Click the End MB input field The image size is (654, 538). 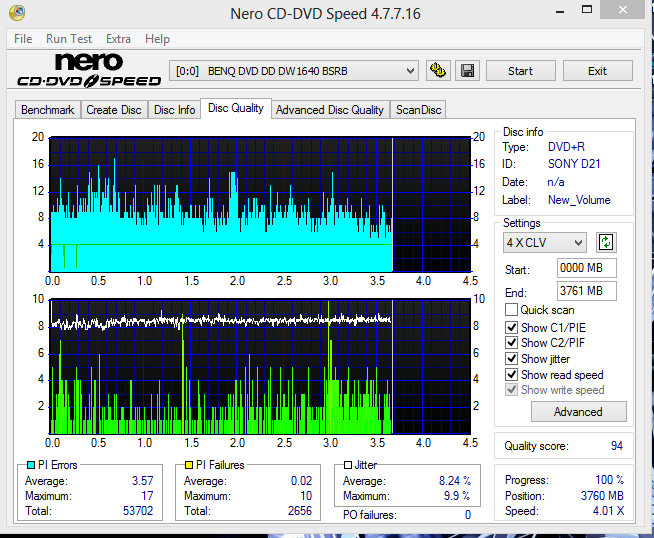(x=586, y=291)
